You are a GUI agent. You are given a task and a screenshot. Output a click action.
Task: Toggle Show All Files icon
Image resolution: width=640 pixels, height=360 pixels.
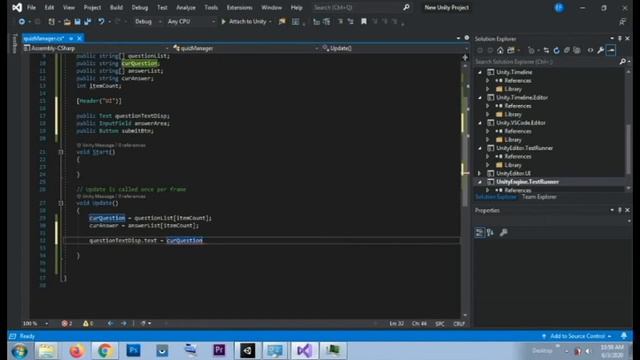click(x=577, y=51)
